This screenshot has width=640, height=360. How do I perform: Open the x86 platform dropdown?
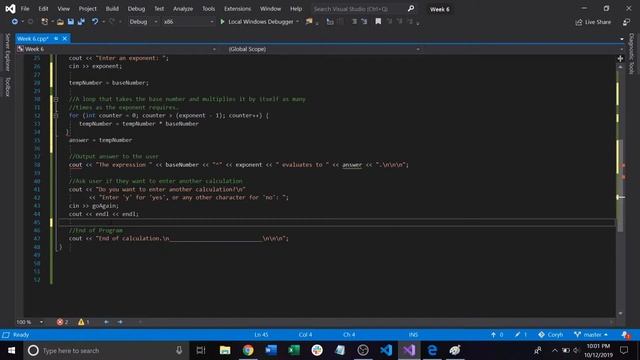click(x=188, y=22)
